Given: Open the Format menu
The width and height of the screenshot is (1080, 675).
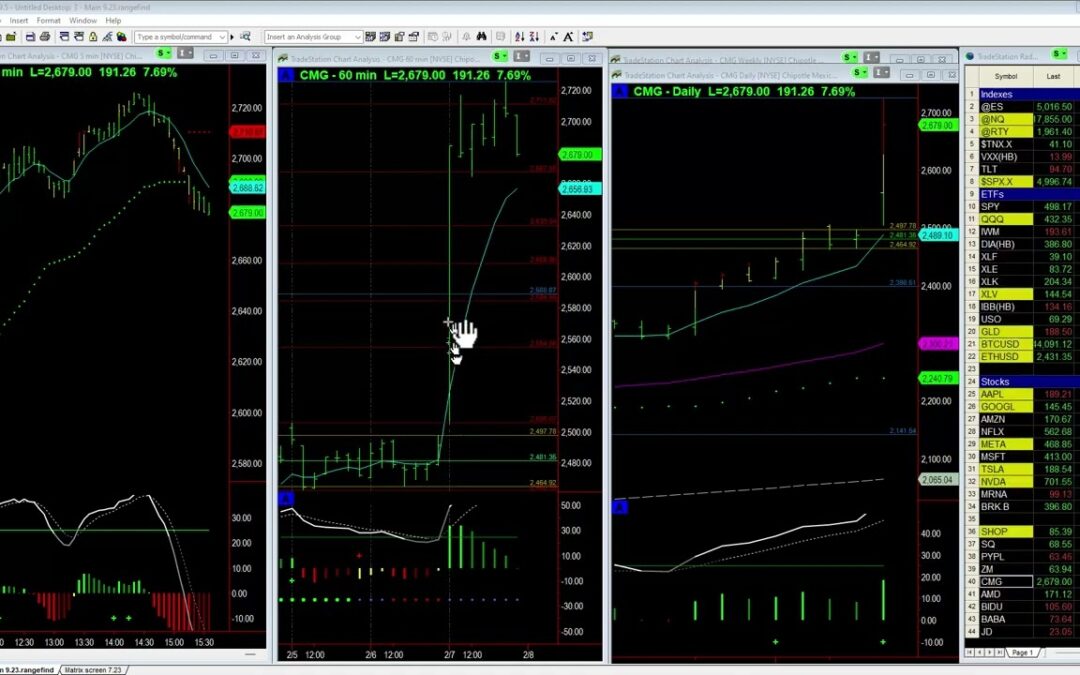Looking at the screenshot, I should [x=48, y=20].
